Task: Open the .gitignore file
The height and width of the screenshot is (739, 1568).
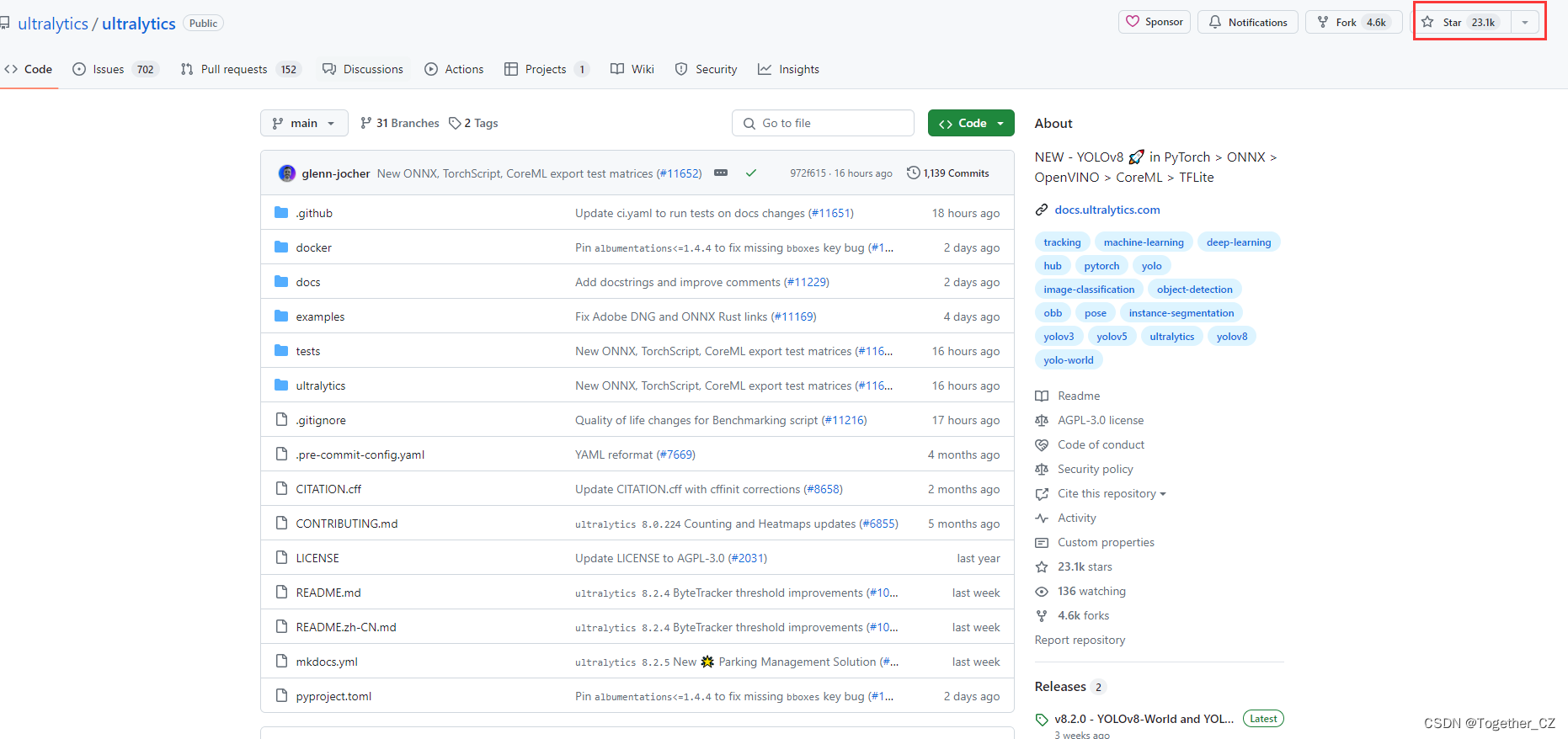Action: pos(321,420)
